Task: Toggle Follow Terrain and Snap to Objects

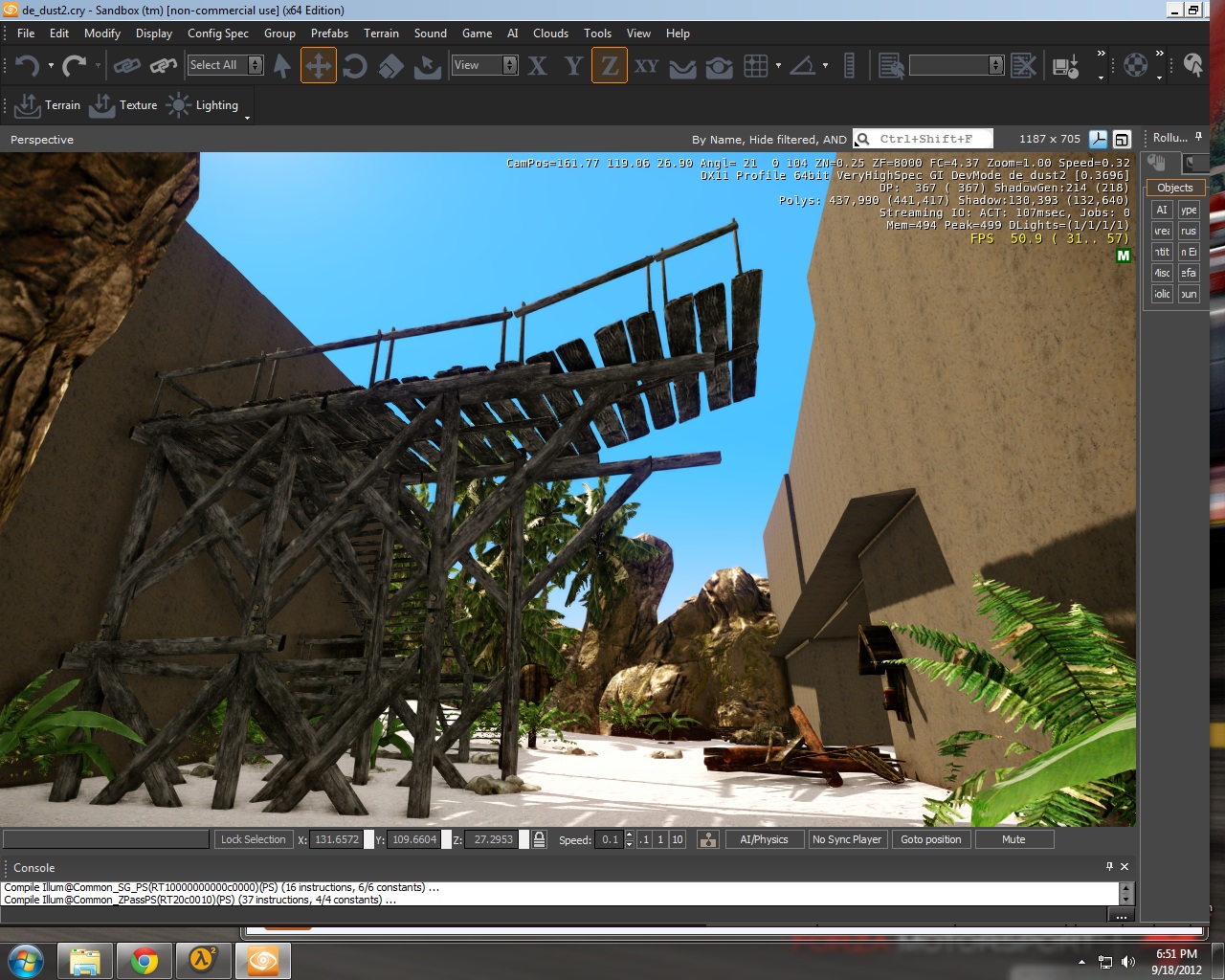Action: (719, 65)
